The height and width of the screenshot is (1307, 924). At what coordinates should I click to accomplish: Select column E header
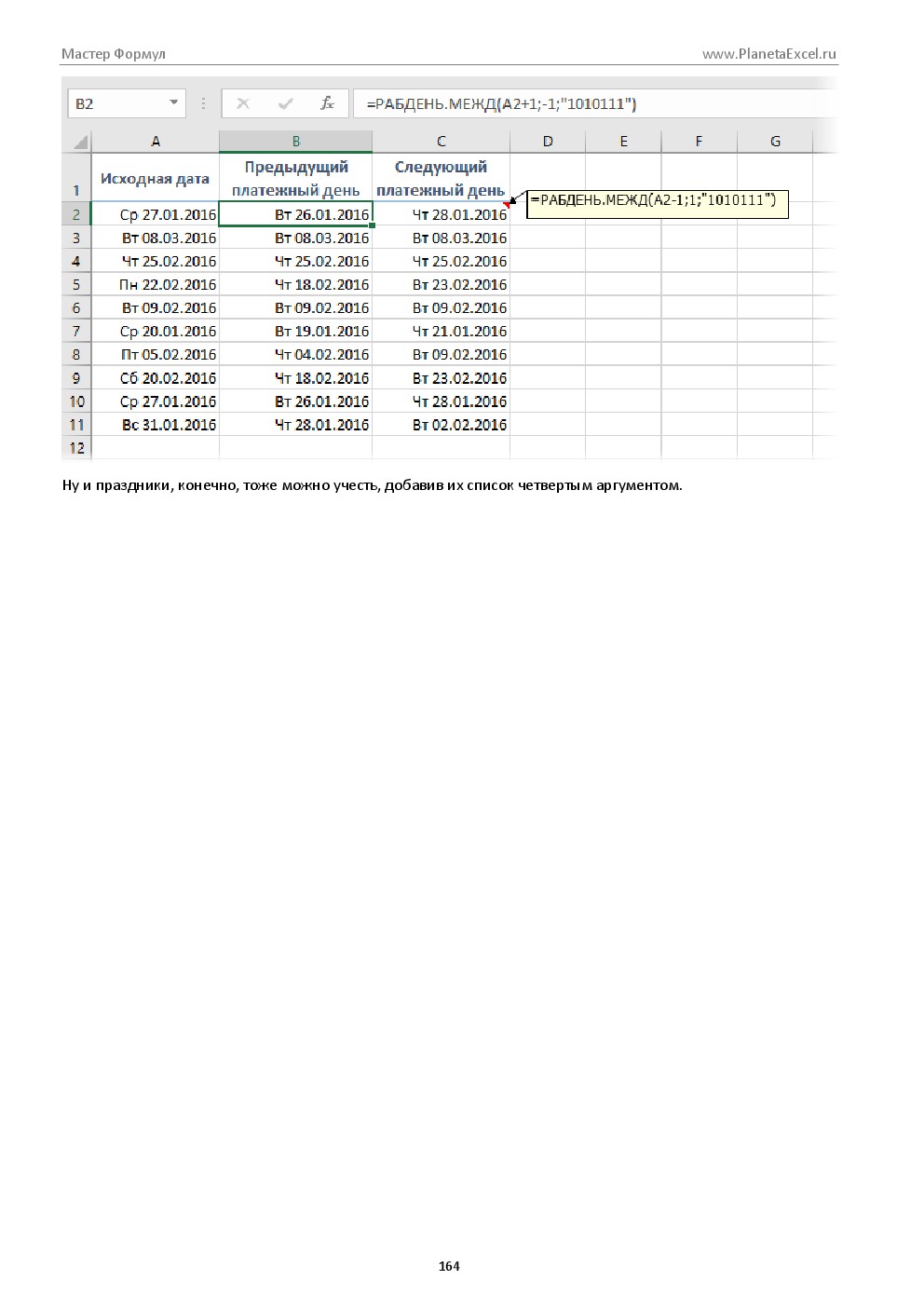pos(623,142)
